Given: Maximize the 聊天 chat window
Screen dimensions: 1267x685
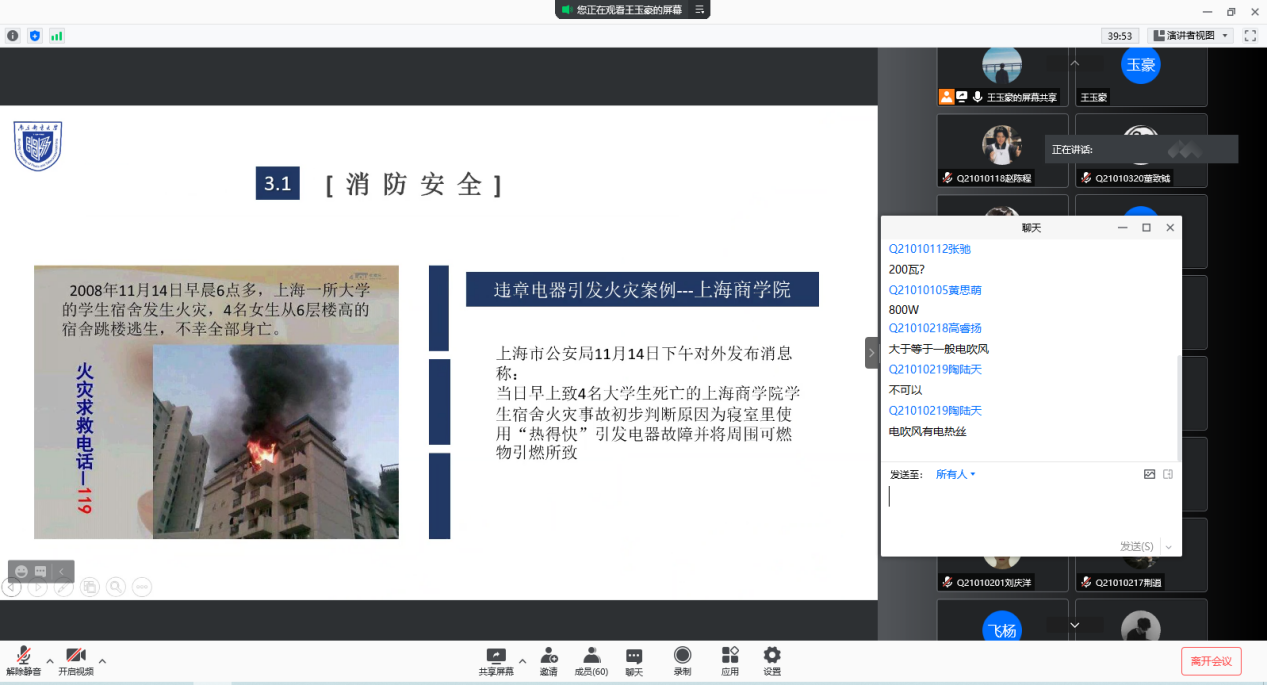Looking at the screenshot, I should click(x=1147, y=228).
